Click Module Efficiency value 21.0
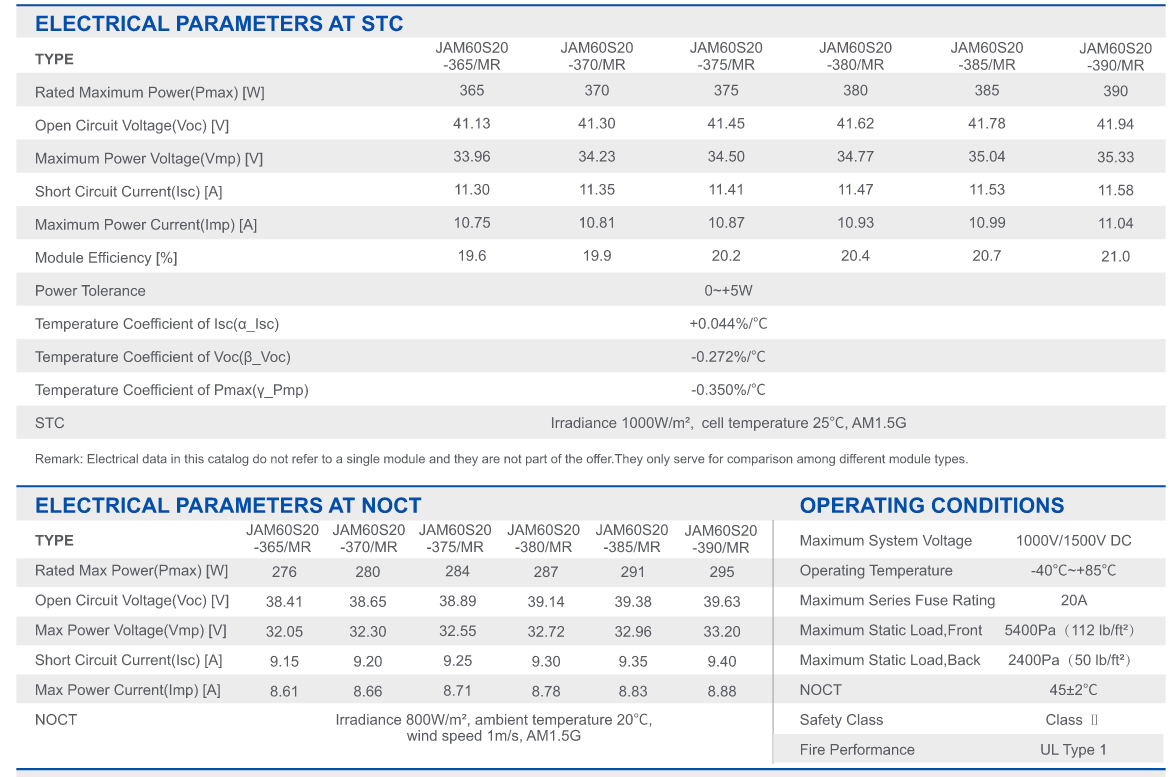The width and height of the screenshot is (1175, 777). click(1115, 256)
